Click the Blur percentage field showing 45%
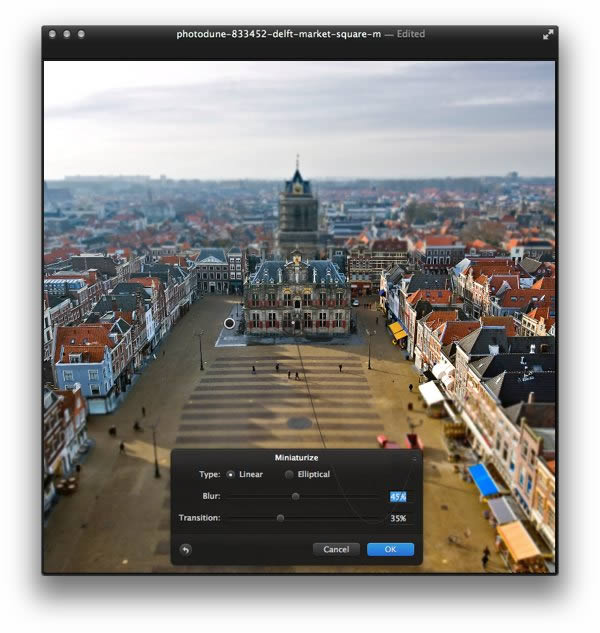The image size is (600, 633). (x=398, y=497)
